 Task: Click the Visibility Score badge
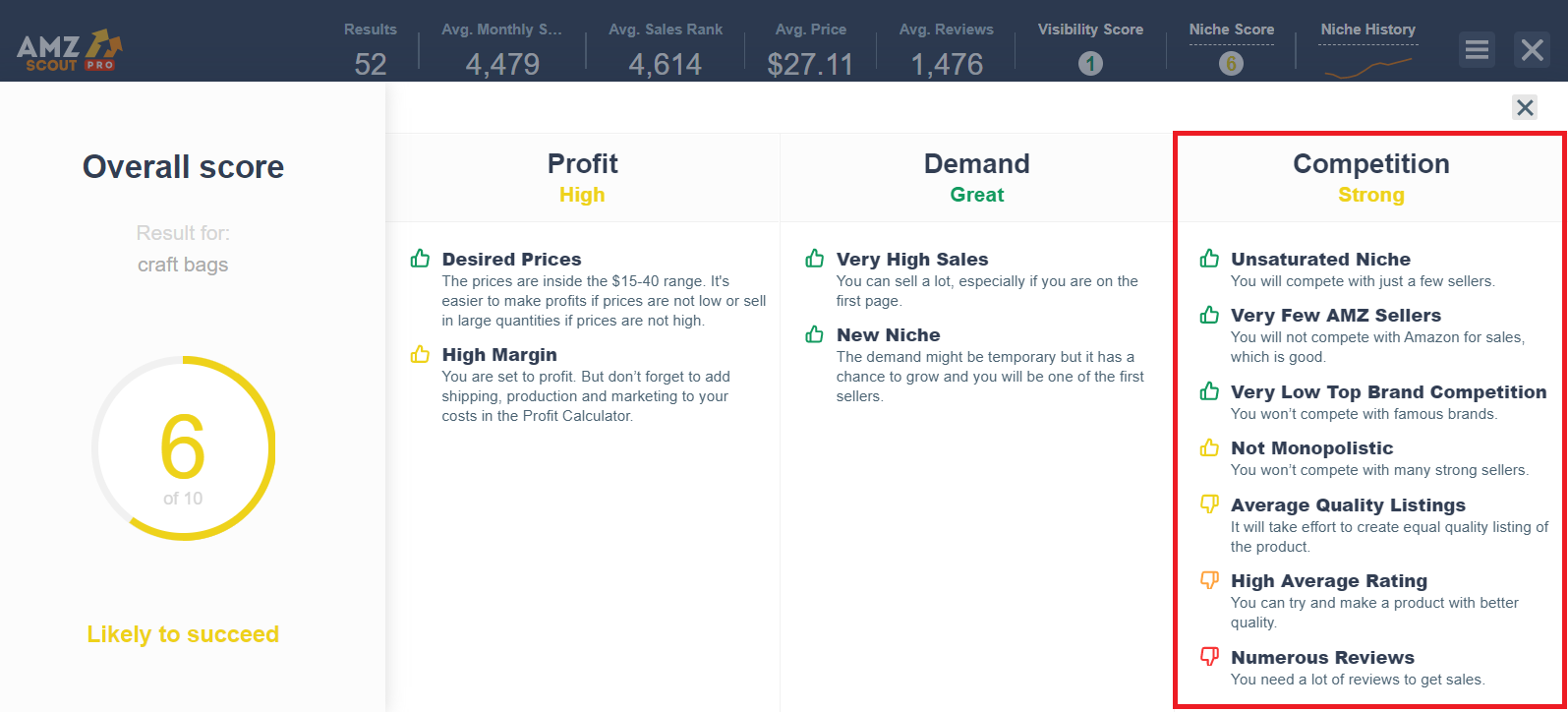[x=1089, y=61]
